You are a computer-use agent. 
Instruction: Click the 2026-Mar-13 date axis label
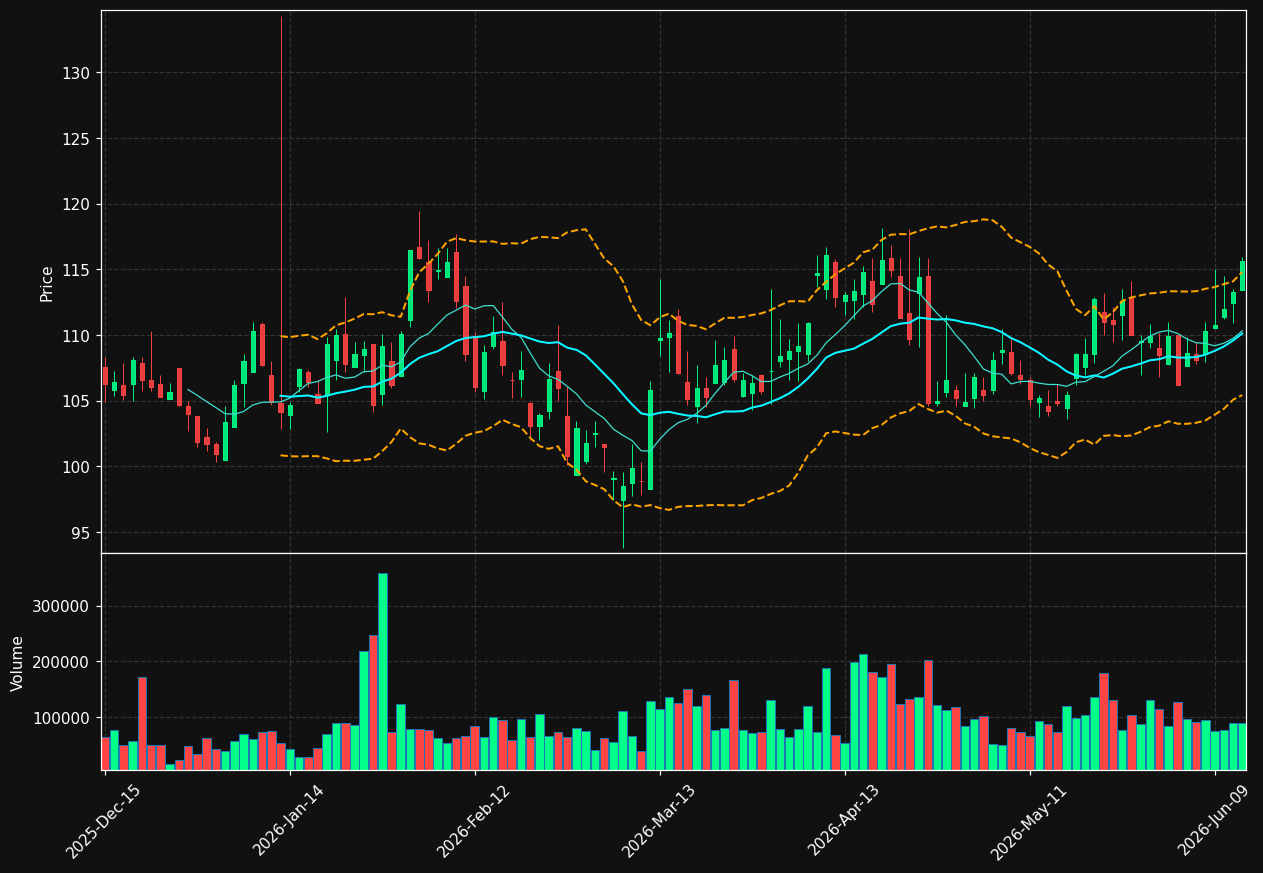659,821
